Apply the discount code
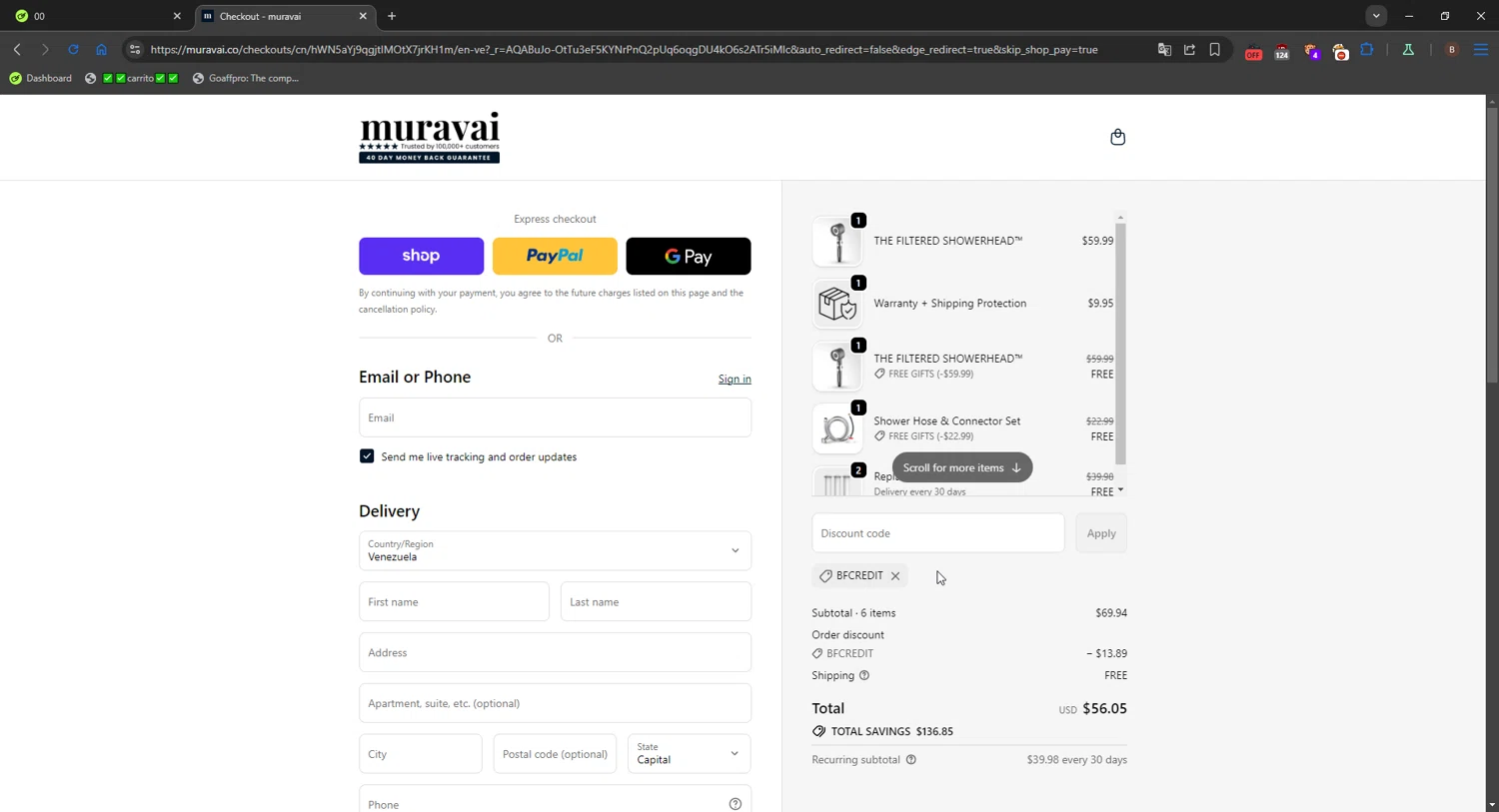This screenshot has height=812, width=1499. point(1101,533)
